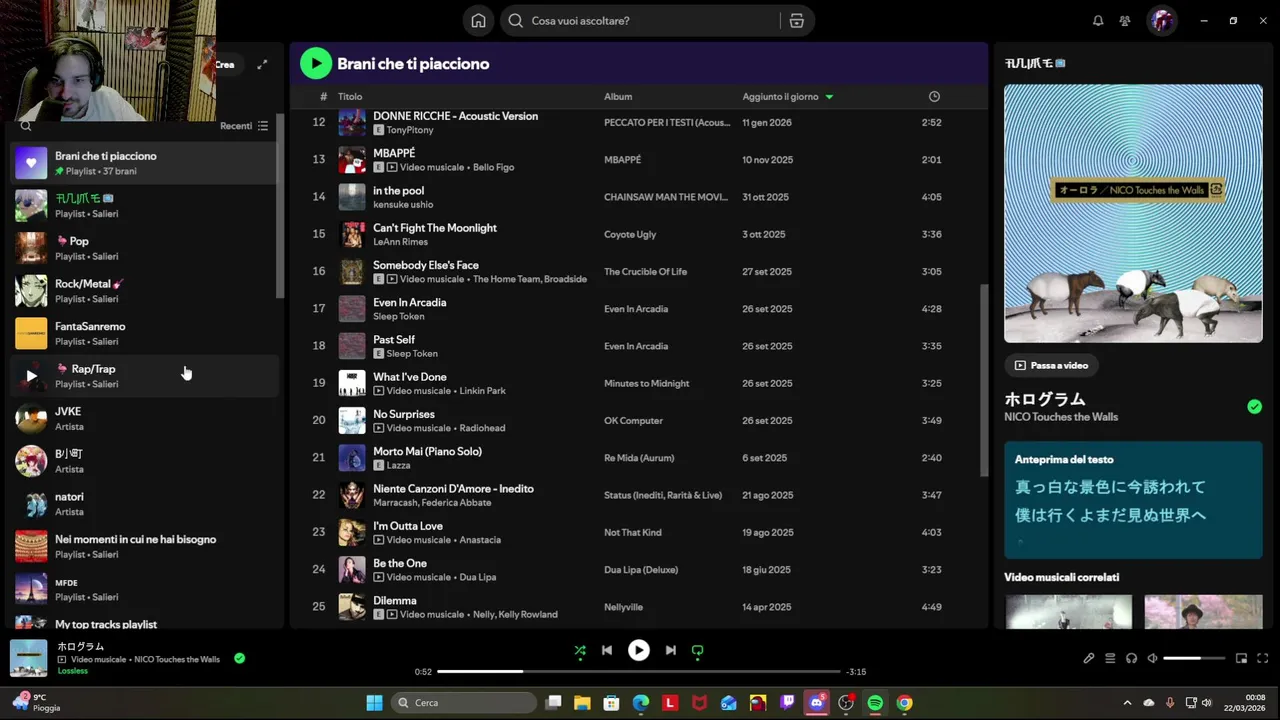Click the duration clock column header
This screenshot has width=1280, height=720.
[x=934, y=97]
